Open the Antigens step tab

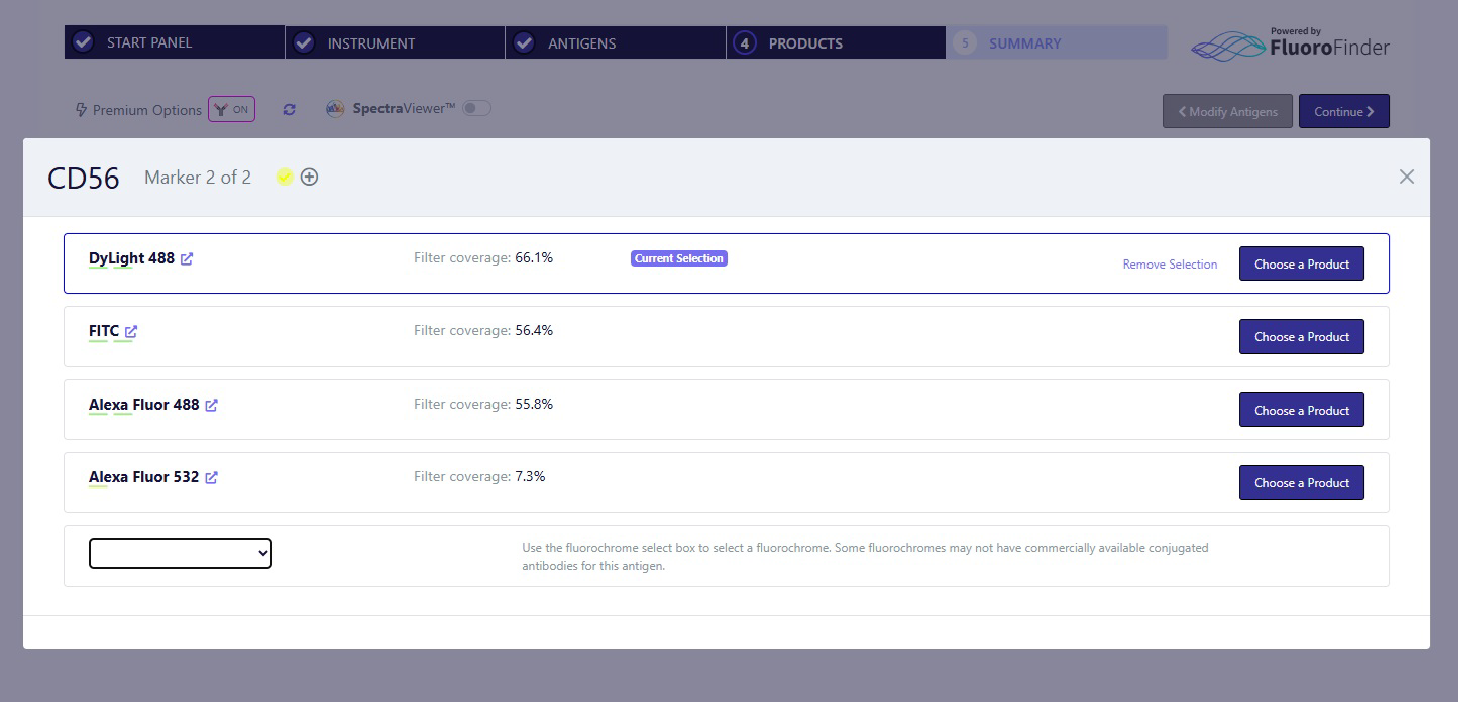(x=615, y=43)
